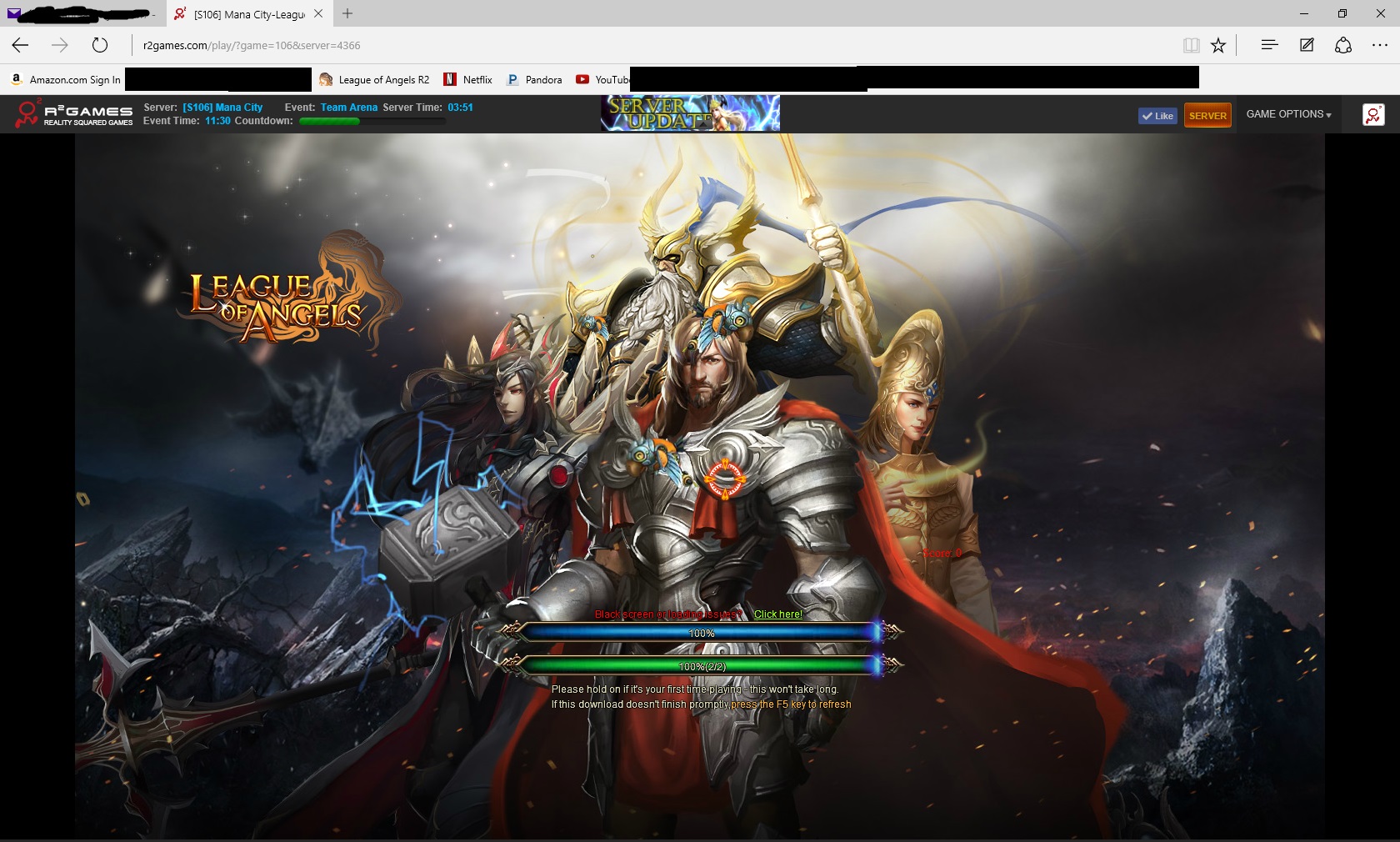This screenshot has width=1400, height=842.
Task: Click the R2Games logo
Action: click(75, 114)
